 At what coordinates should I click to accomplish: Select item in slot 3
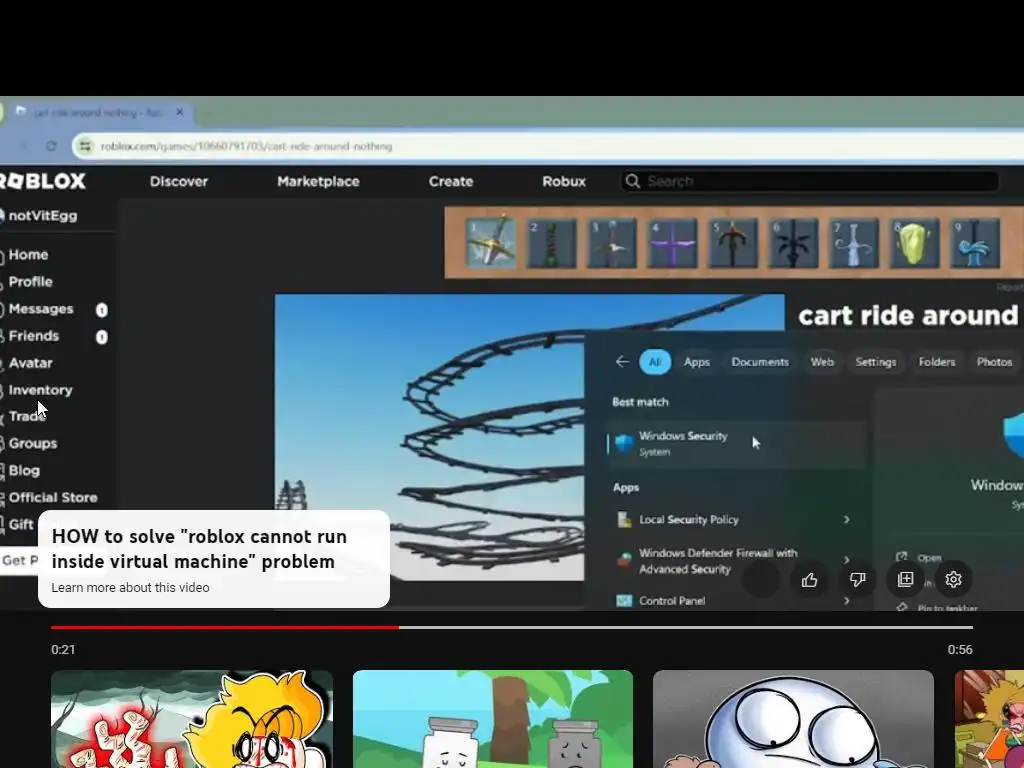(x=612, y=243)
